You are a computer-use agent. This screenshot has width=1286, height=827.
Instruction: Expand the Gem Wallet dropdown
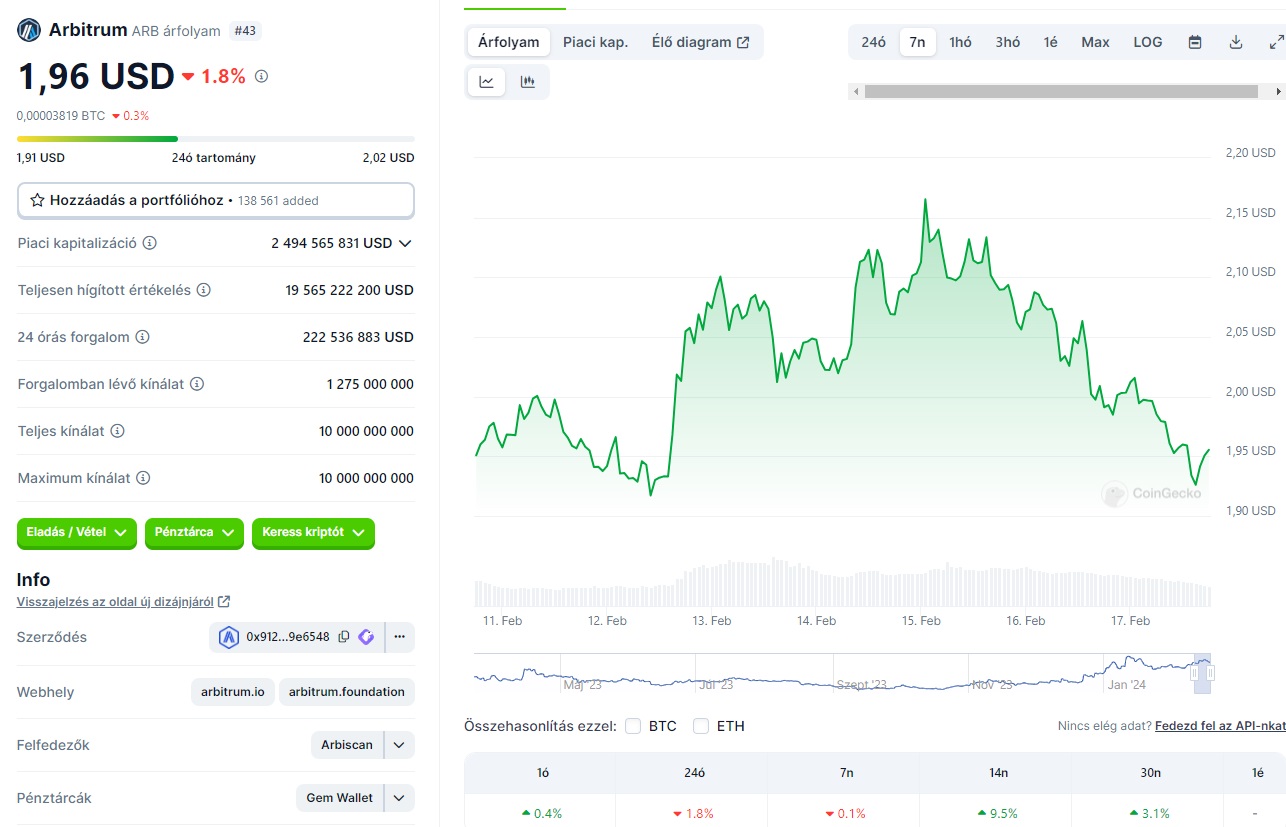(x=399, y=798)
